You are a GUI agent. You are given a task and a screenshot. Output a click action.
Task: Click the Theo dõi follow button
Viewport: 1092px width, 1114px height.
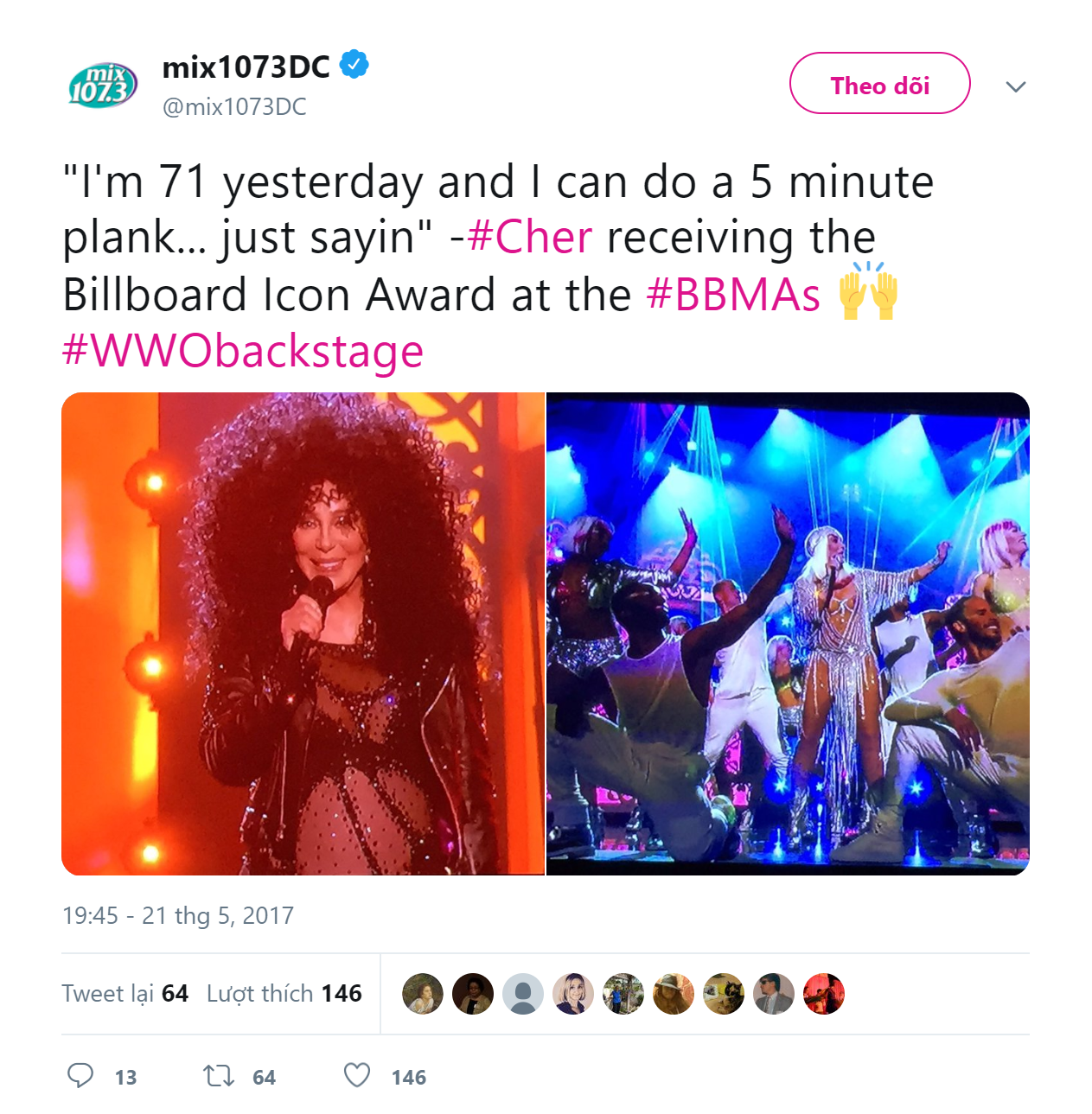tap(879, 83)
